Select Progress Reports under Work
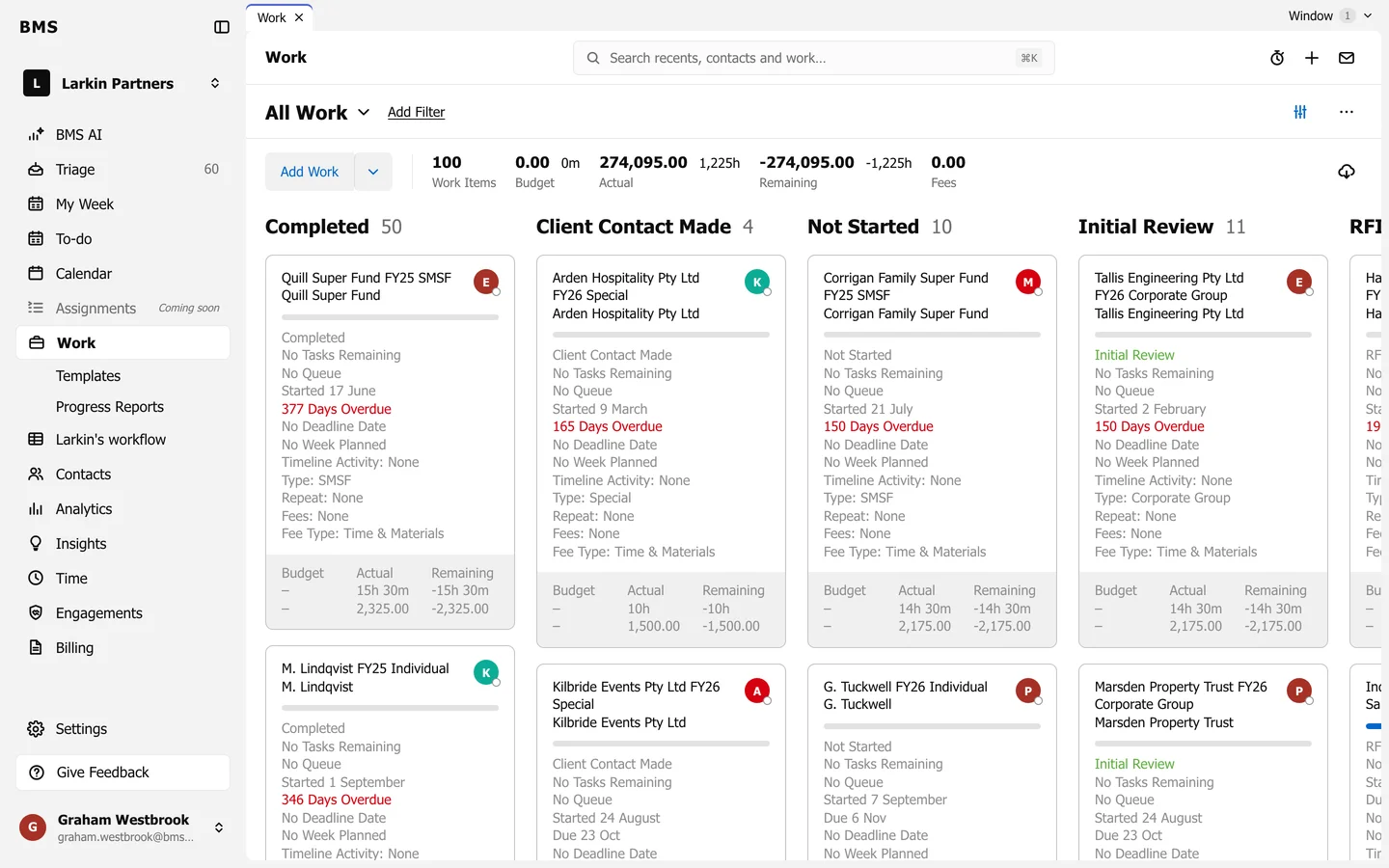 point(110,407)
